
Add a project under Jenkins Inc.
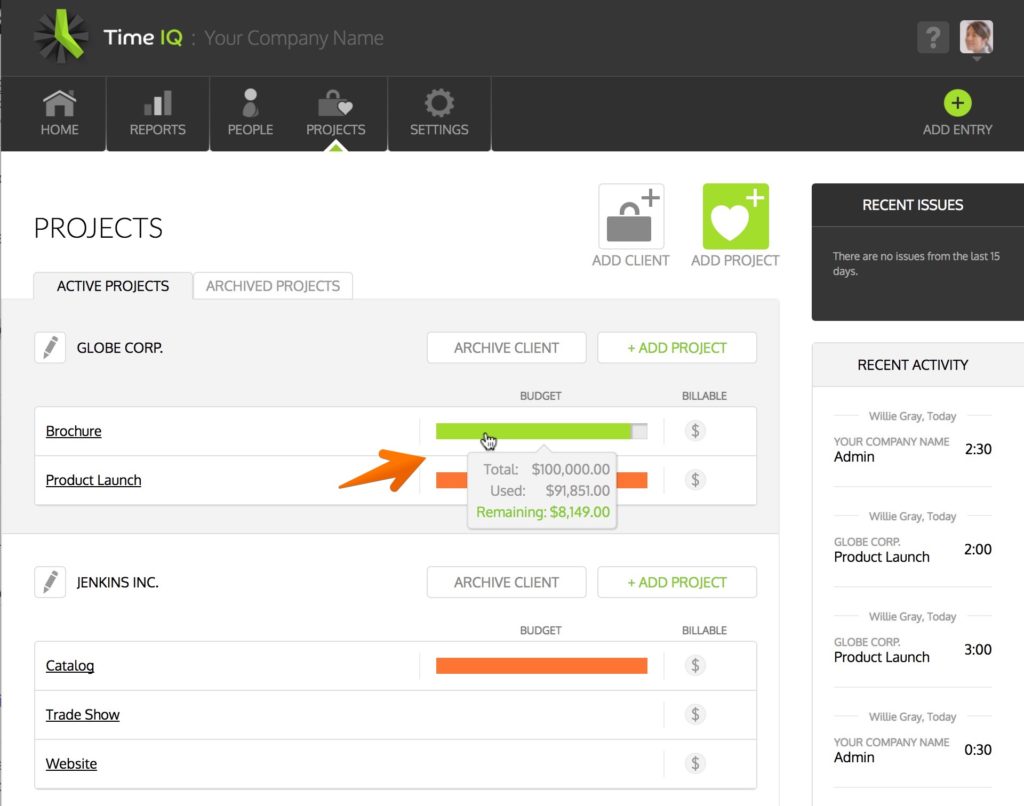(677, 582)
